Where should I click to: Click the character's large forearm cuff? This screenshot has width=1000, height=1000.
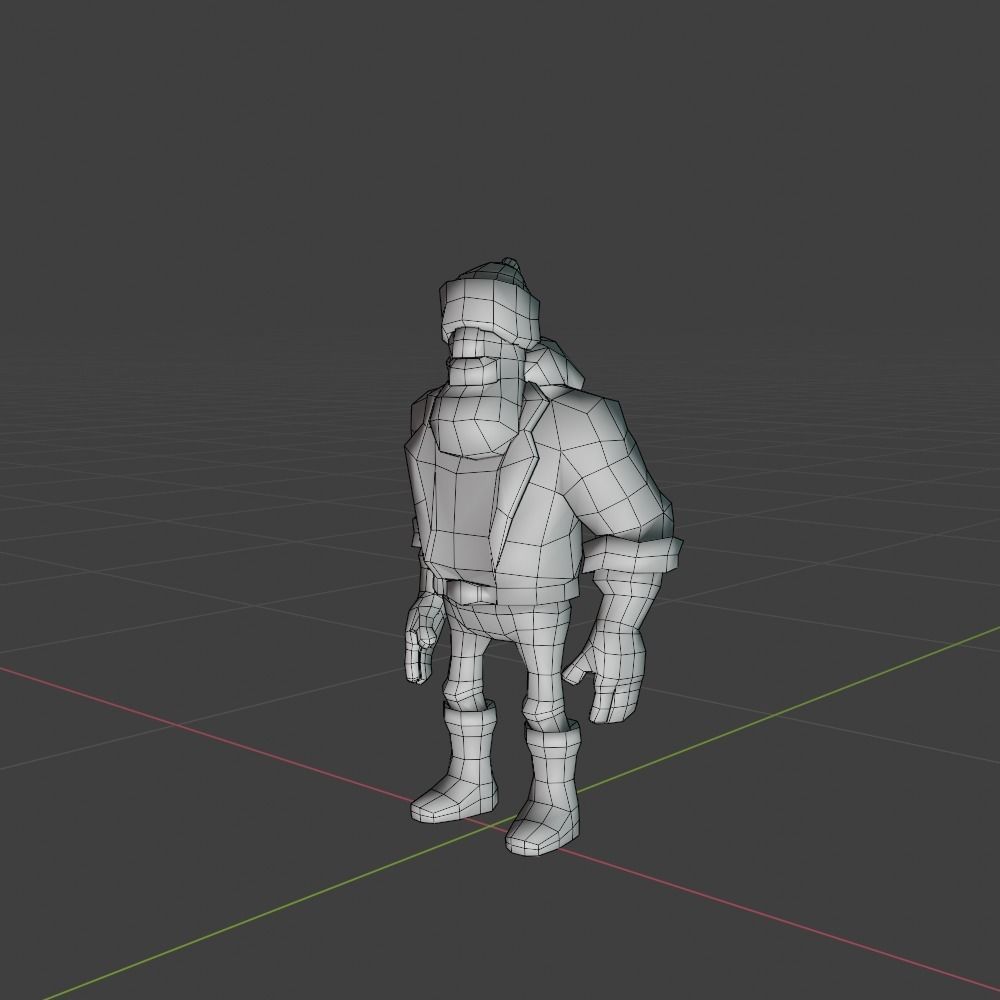pyautogui.click(x=632, y=557)
